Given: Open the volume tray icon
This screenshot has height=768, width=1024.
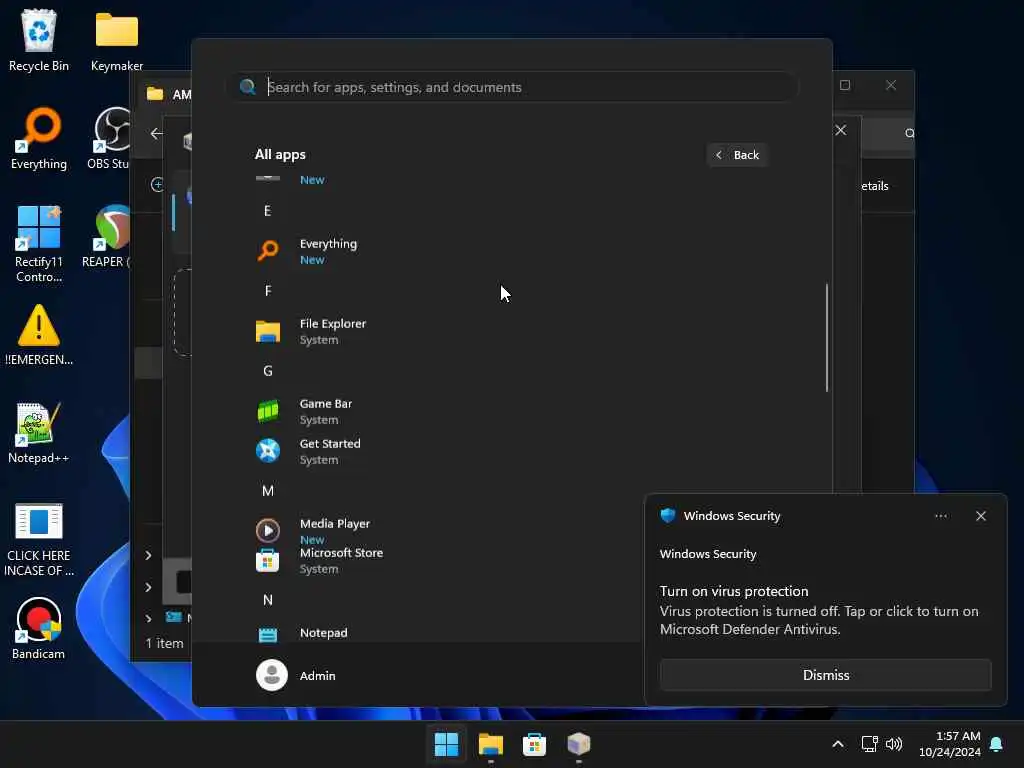Looking at the screenshot, I should (894, 744).
